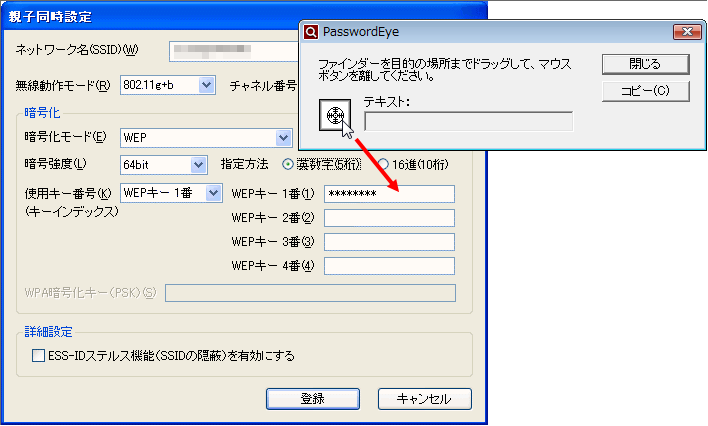The image size is (708, 426).
Task: Click the WEPキー 3番 input field
Action: (x=389, y=242)
